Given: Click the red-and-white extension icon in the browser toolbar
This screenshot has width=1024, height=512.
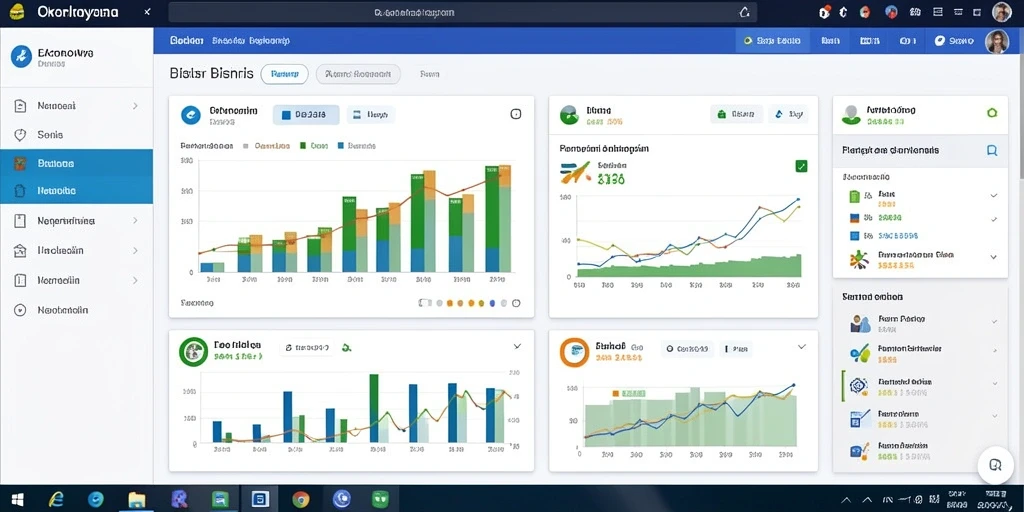Looking at the screenshot, I should coord(824,12).
